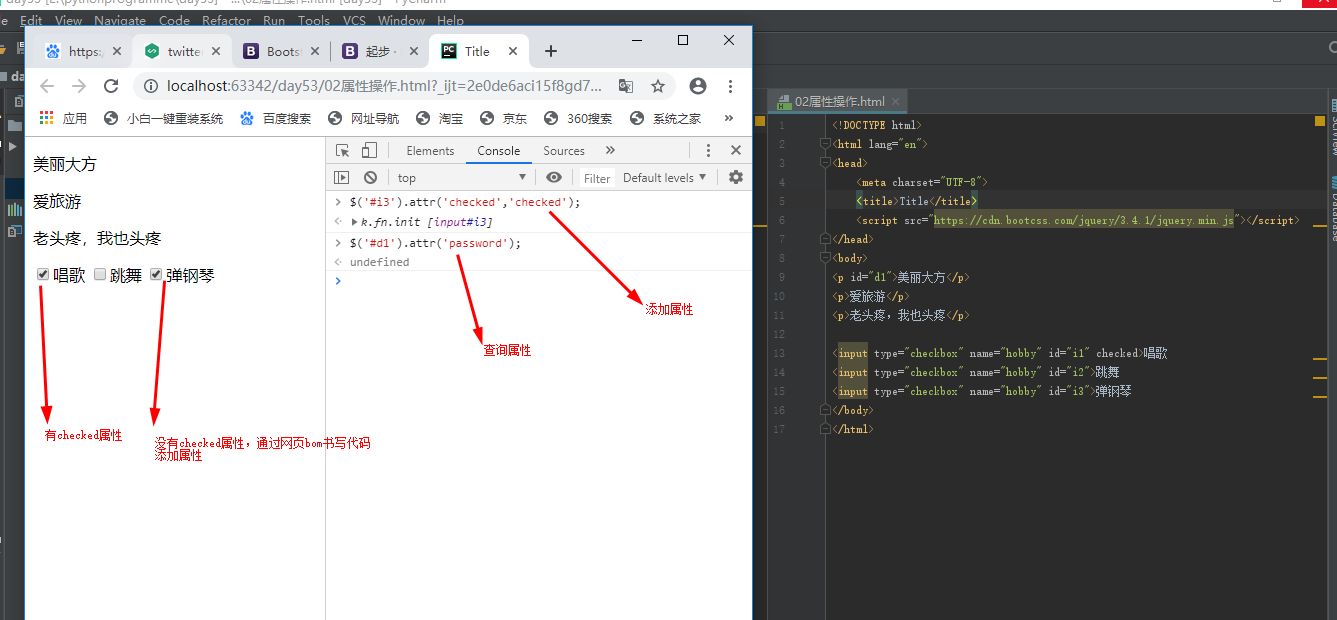1337x620 pixels.
Task: Open the Navigate menu in PyCharm
Action: point(120,20)
